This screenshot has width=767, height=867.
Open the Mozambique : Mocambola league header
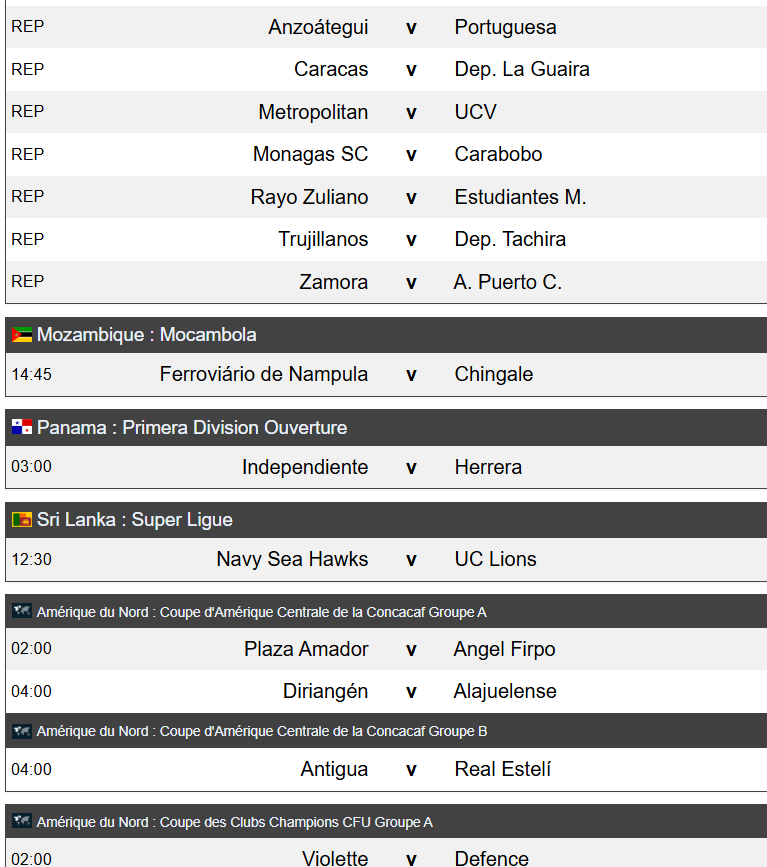pyautogui.click(x=386, y=335)
